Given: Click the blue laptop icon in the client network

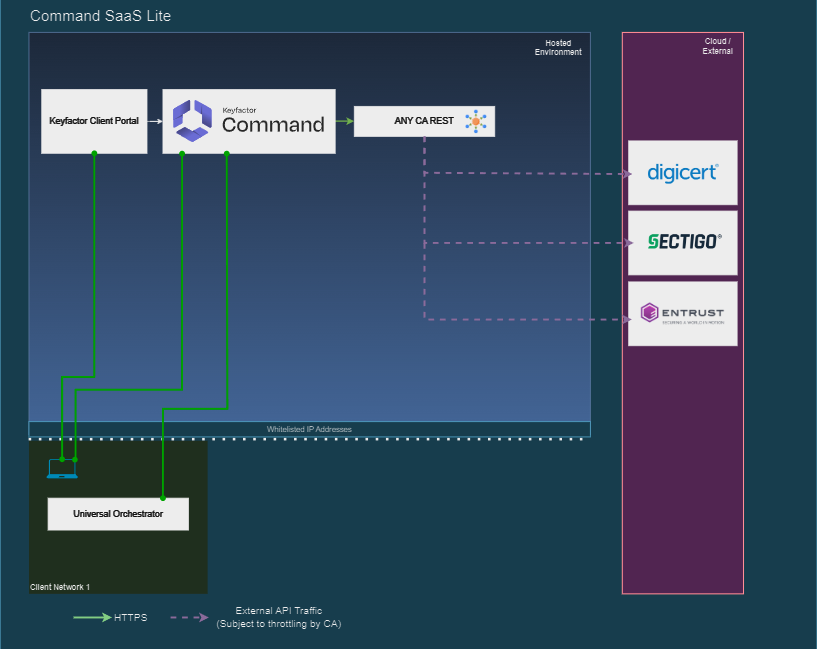Looking at the screenshot, I should [62, 468].
